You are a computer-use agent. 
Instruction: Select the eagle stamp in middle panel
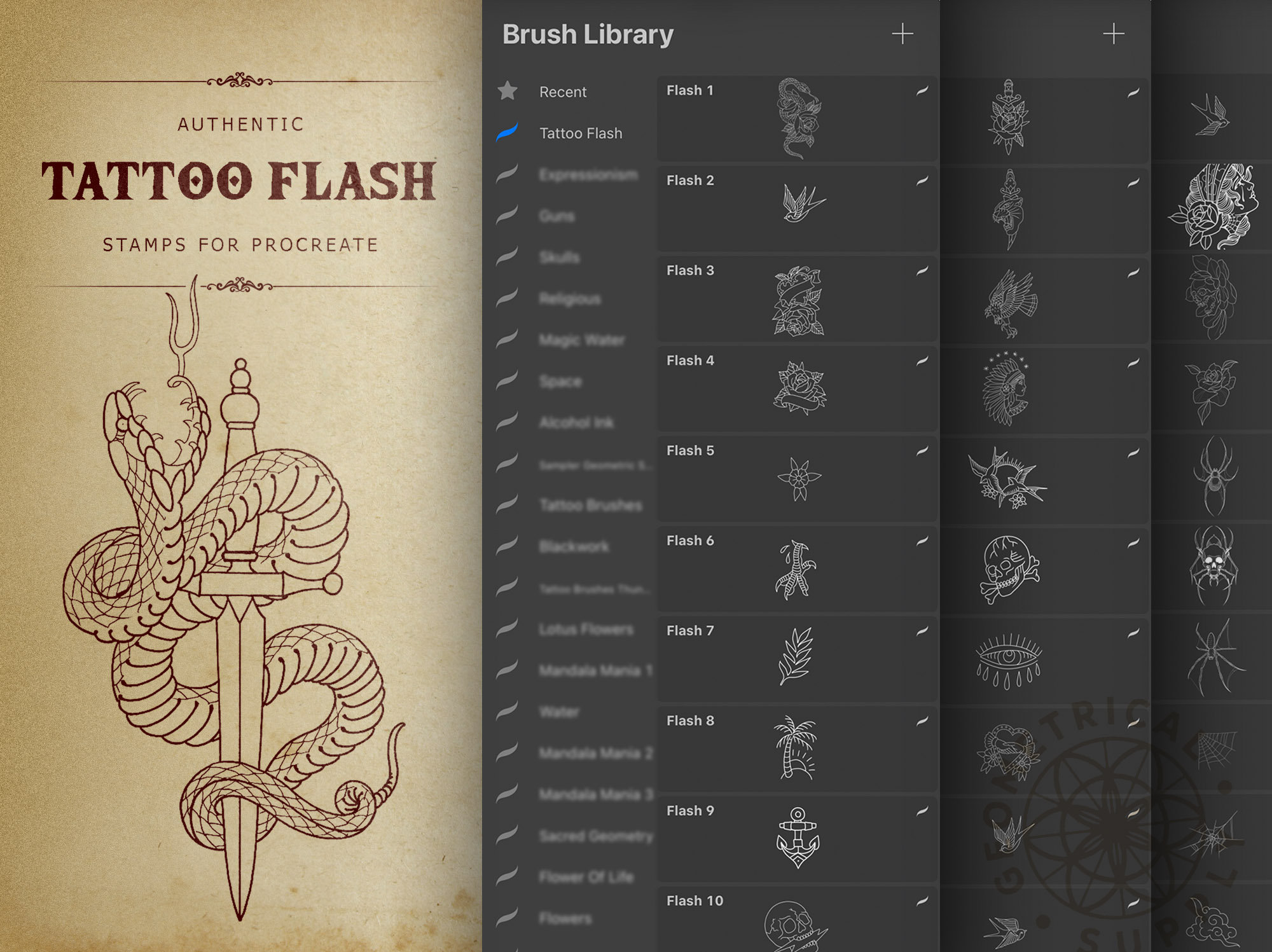pos(1011,303)
